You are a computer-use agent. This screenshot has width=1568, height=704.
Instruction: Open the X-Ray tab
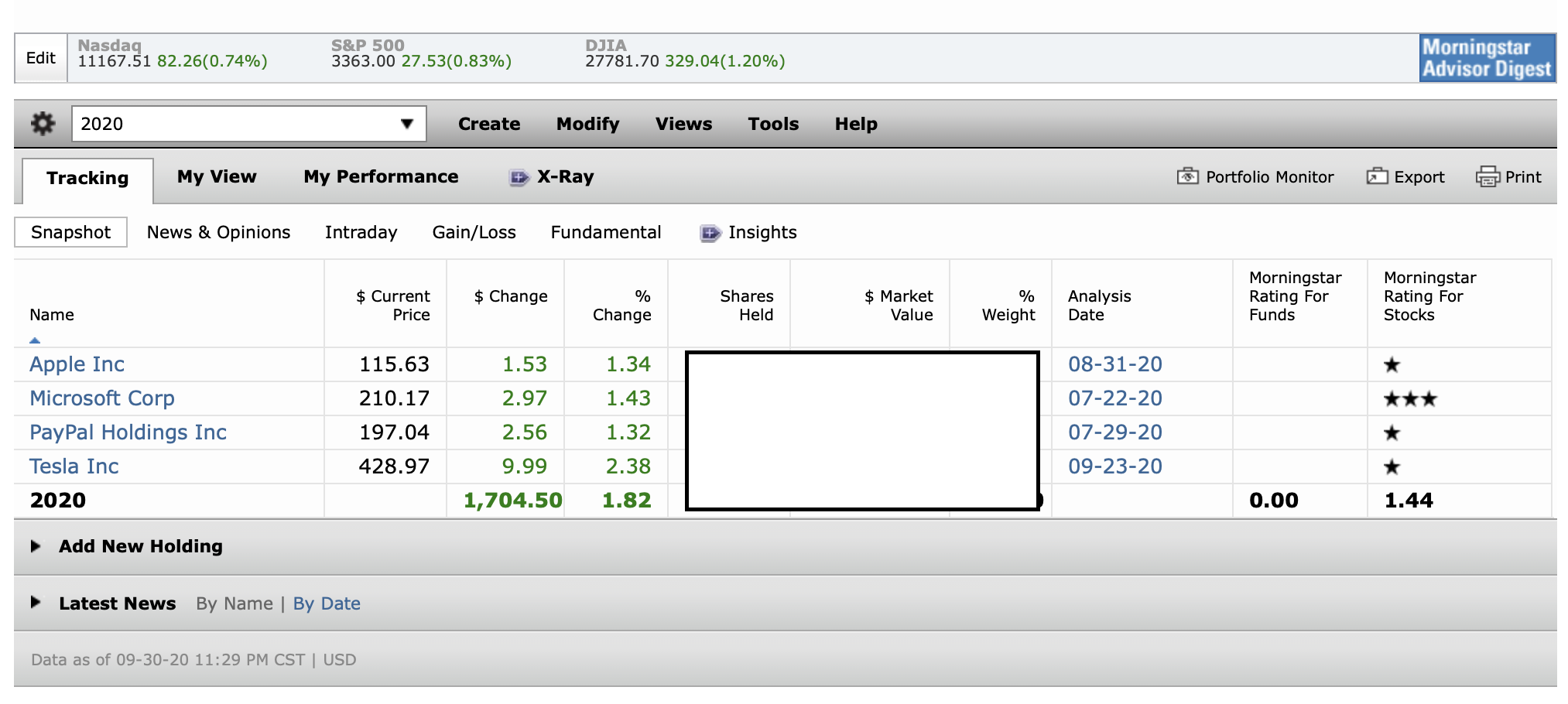pyautogui.click(x=566, y=176)
